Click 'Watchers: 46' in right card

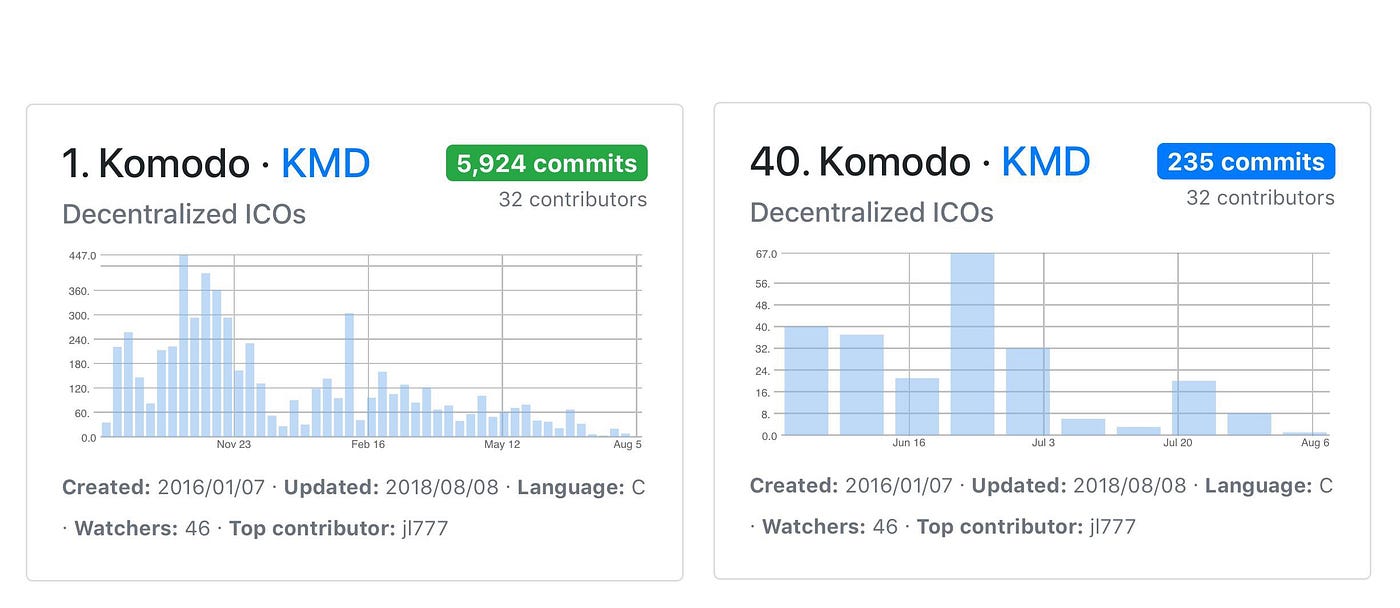coord(830,527)
